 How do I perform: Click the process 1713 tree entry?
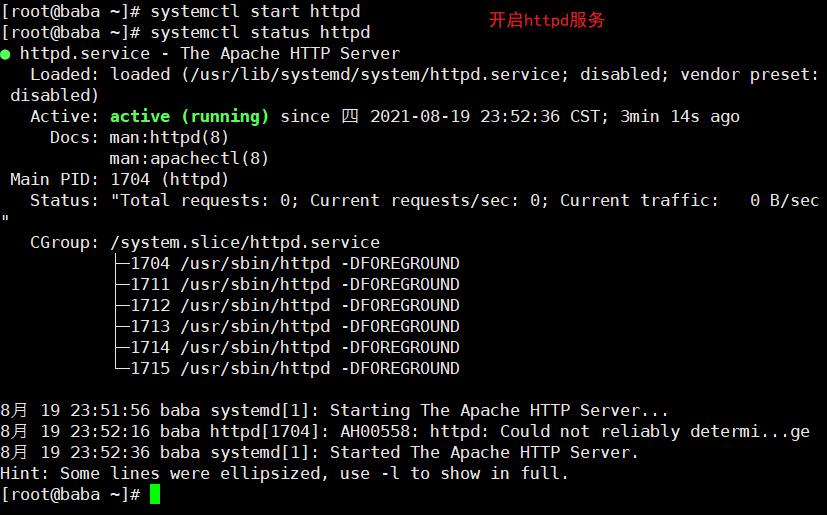(295, 327)
